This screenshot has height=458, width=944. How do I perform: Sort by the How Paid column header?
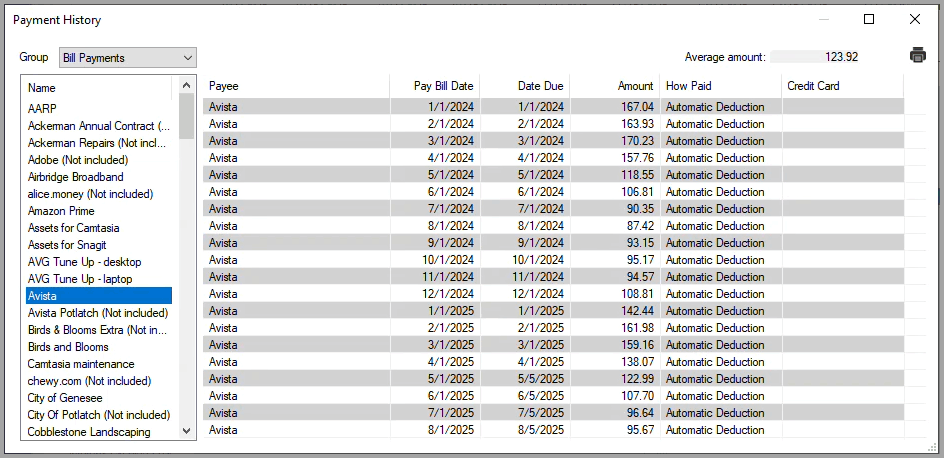tap(721, 86)
